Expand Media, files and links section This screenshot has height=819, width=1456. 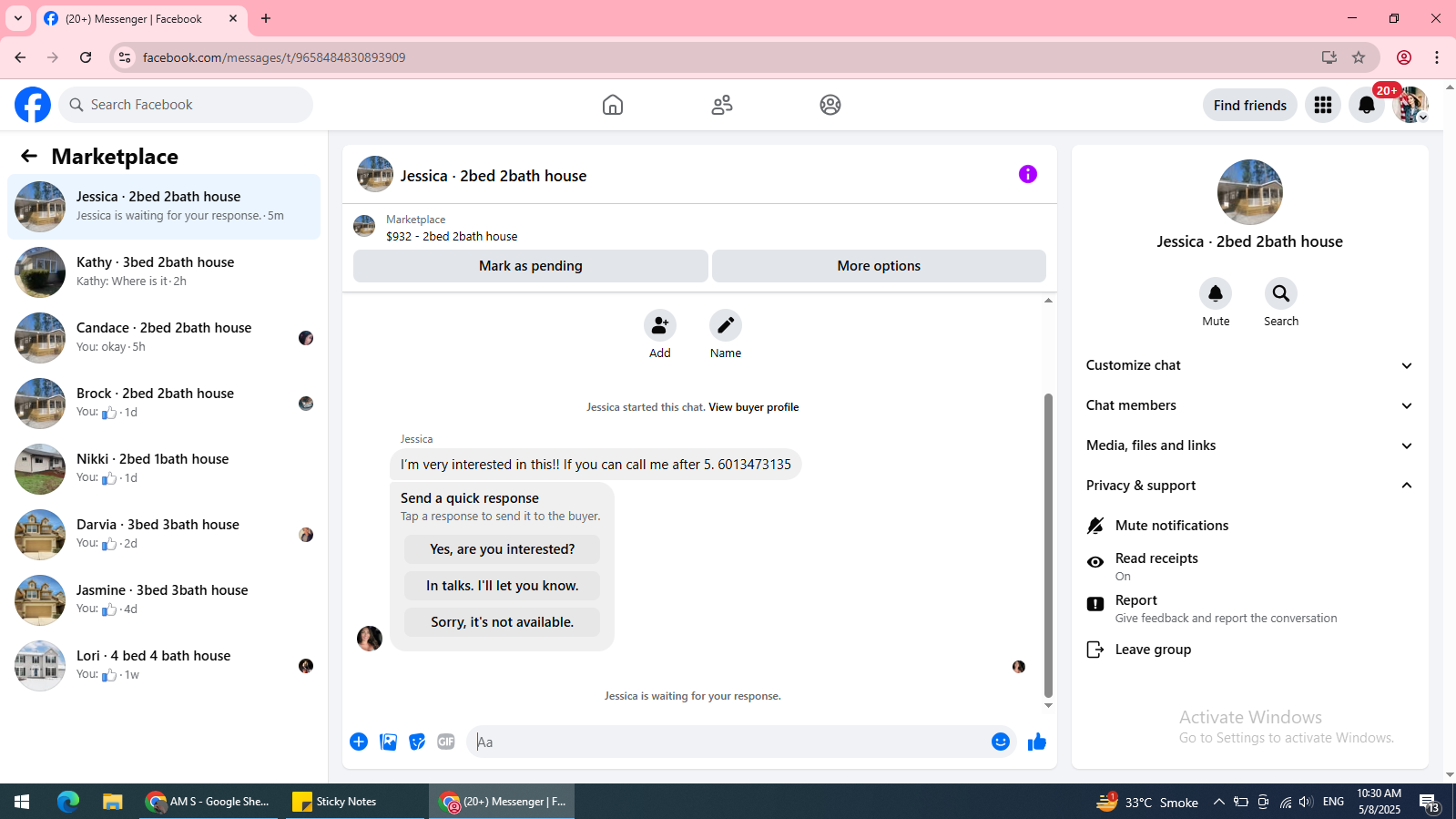coord(1249,445)
